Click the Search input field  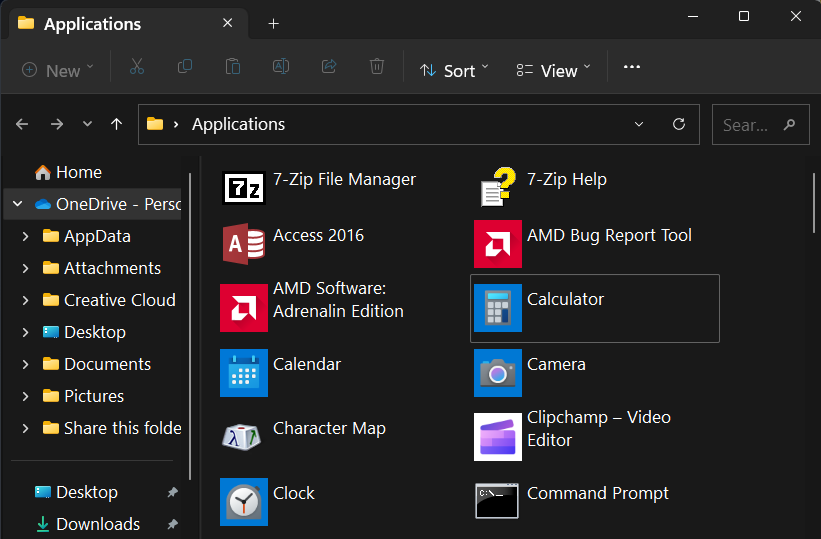click(x=760, y=125)
